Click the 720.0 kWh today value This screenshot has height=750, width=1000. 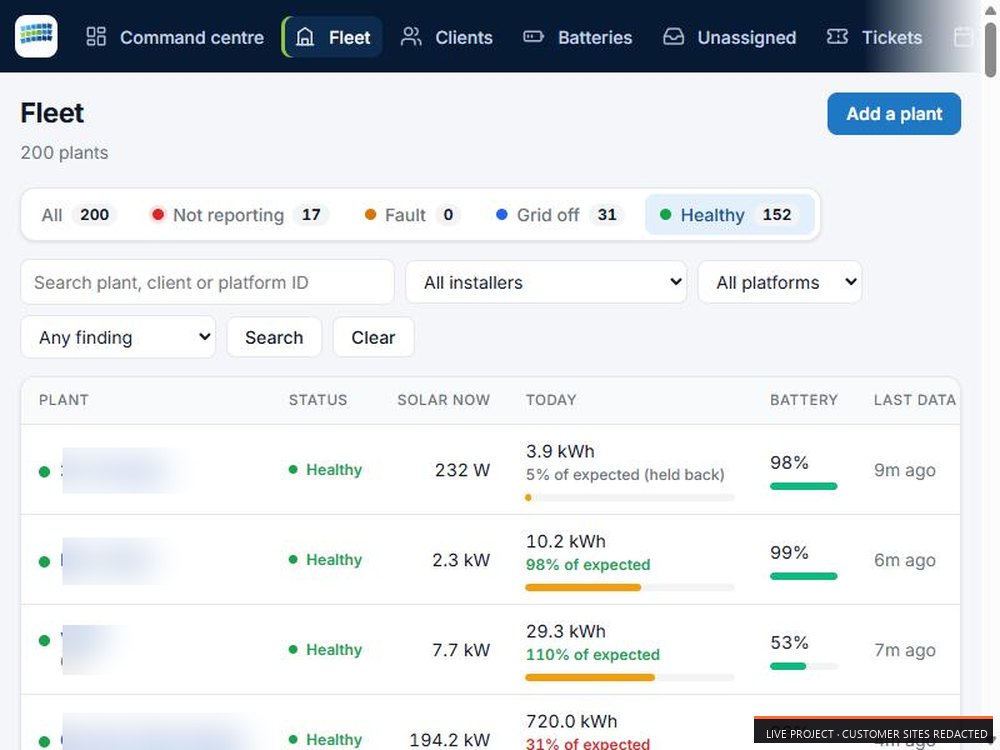click(571, 721)
